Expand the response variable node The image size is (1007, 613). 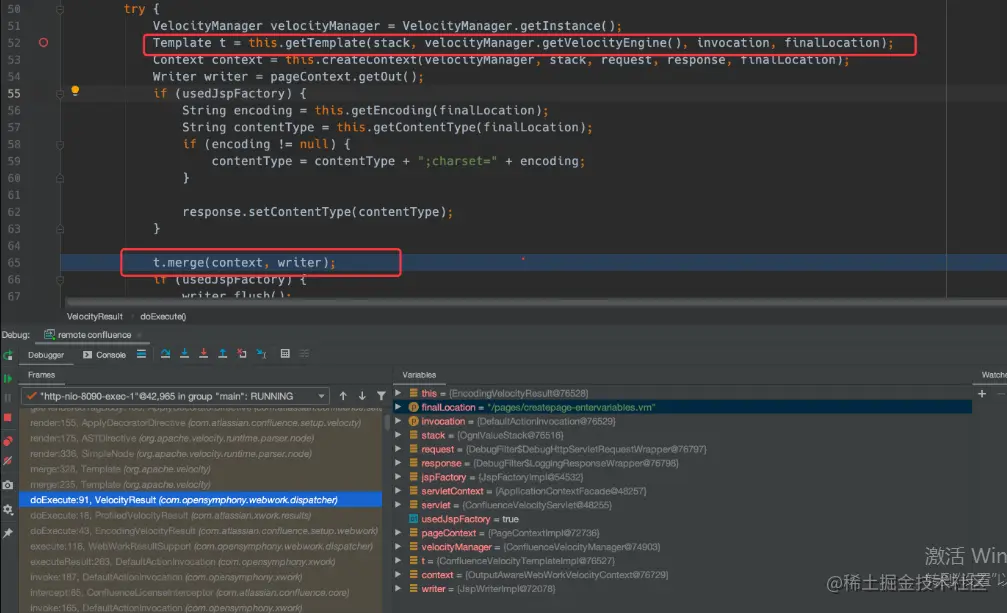coord(398,463)
